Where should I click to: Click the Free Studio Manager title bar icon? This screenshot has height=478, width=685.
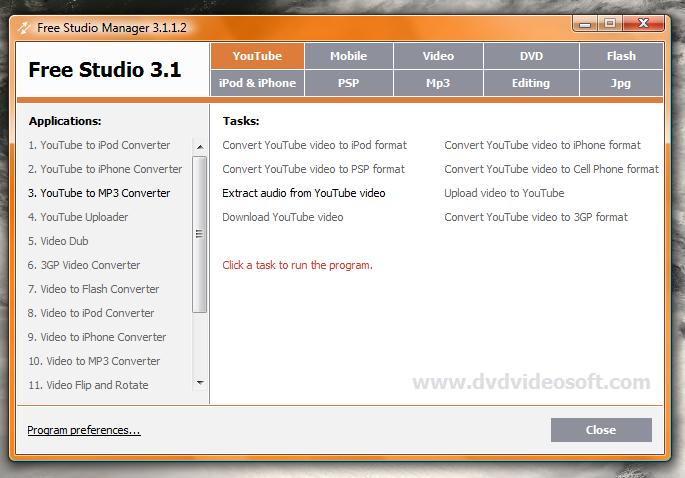point(24,28)
